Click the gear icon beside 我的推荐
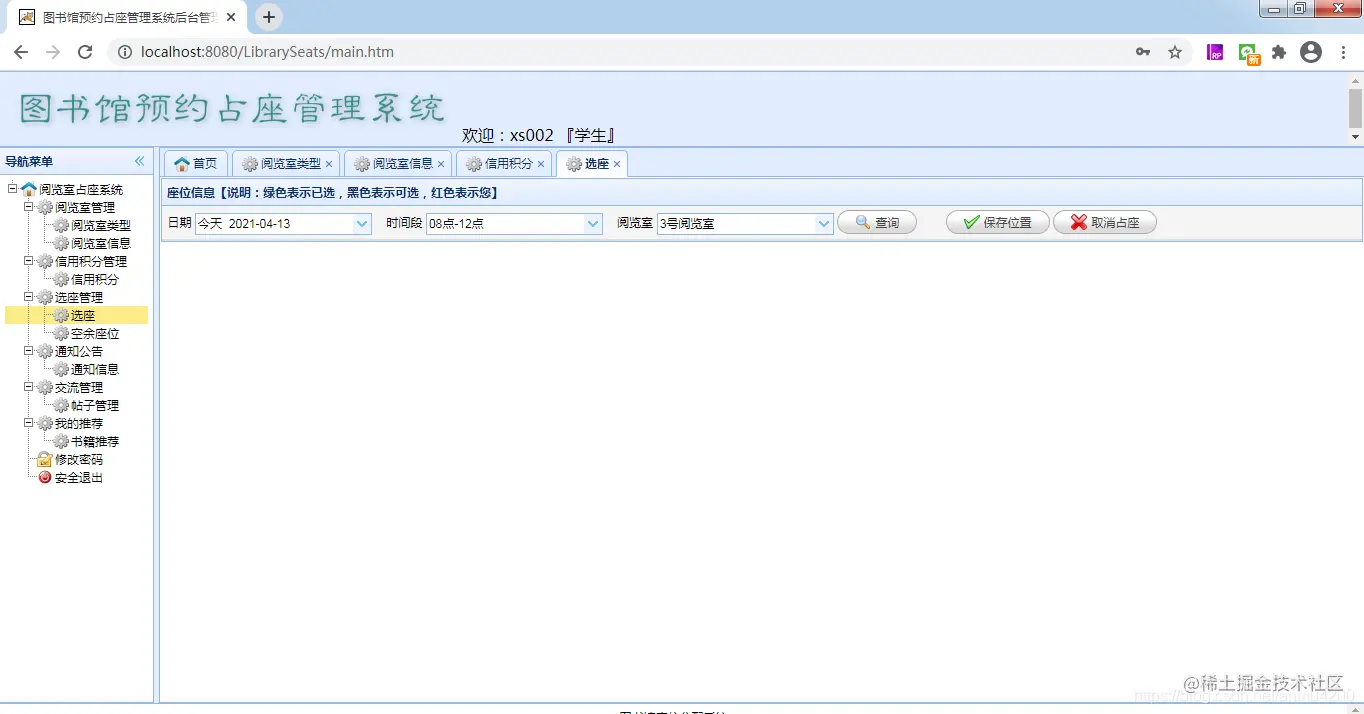1364x714 pixels. 45,423
